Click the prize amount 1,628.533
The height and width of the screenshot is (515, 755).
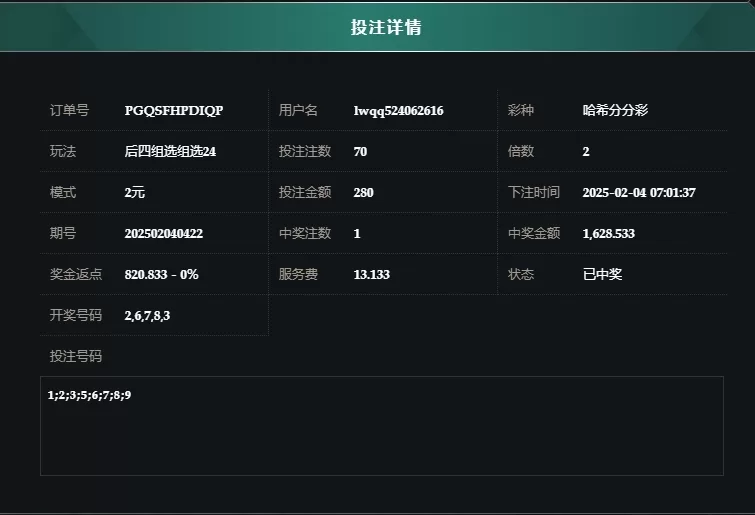point(609,233)
